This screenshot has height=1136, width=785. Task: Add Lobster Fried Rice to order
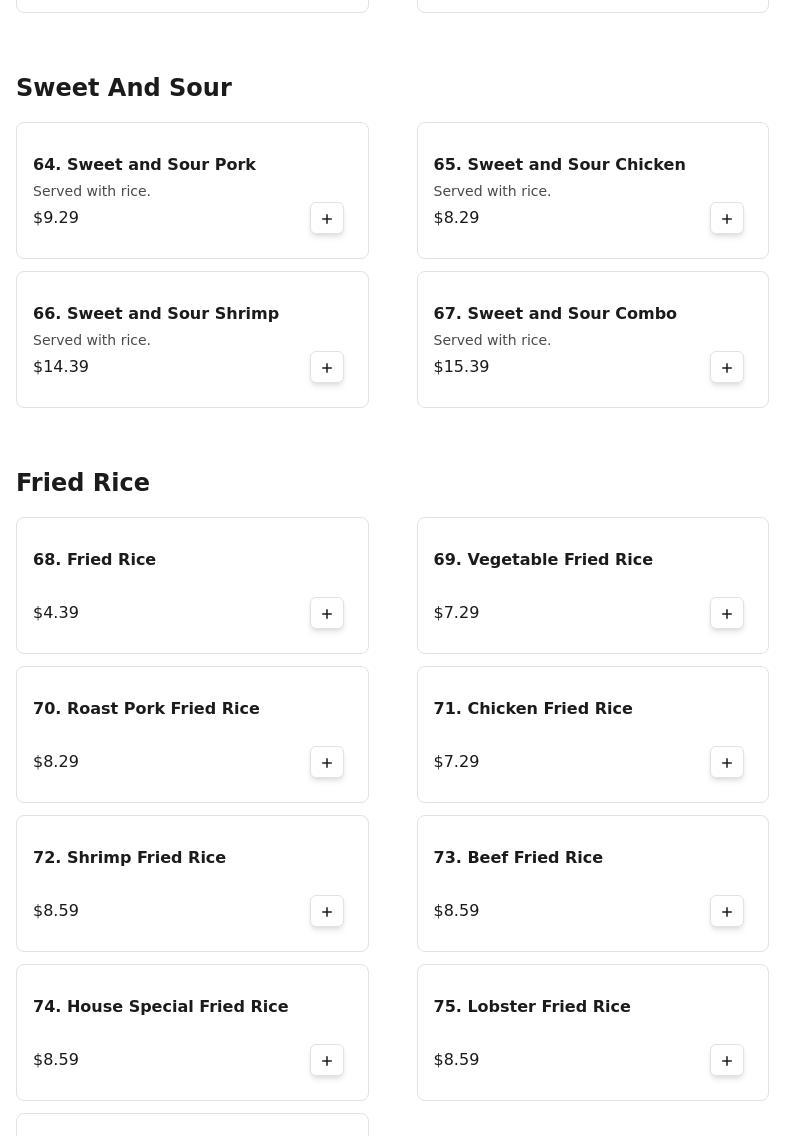(727, 1060)
